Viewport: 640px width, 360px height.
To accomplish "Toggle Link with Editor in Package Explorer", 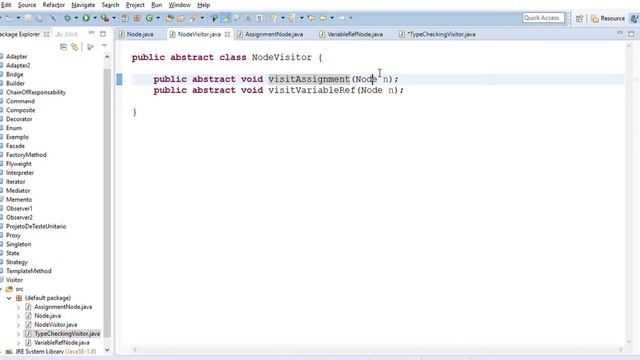I will coord(74,47).
